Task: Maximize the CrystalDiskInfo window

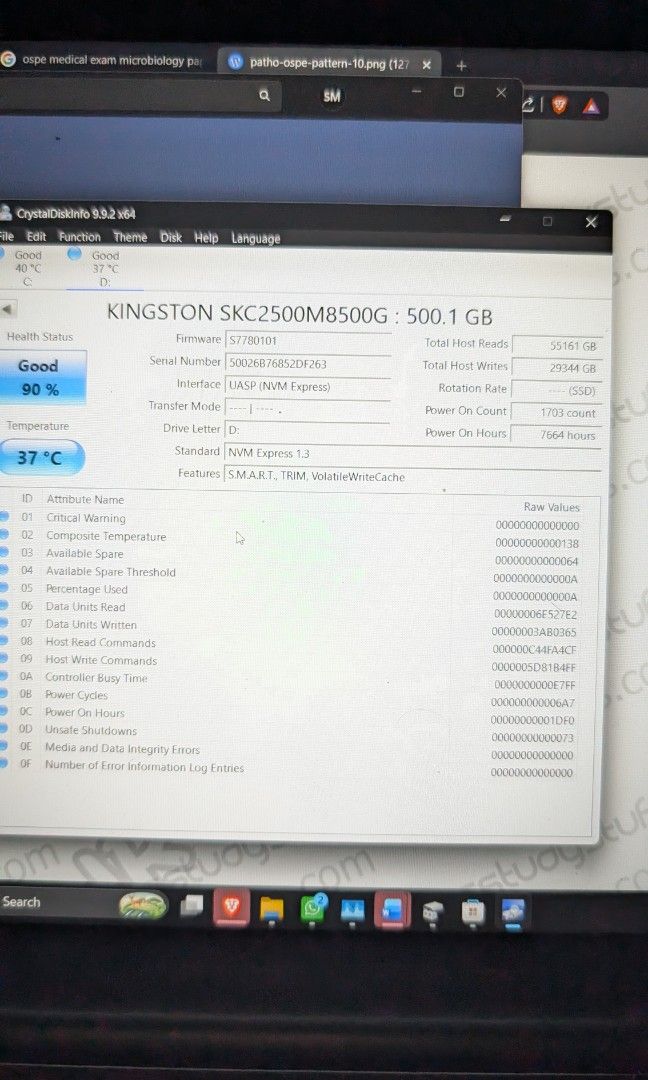Action: [x=547, y=221]
